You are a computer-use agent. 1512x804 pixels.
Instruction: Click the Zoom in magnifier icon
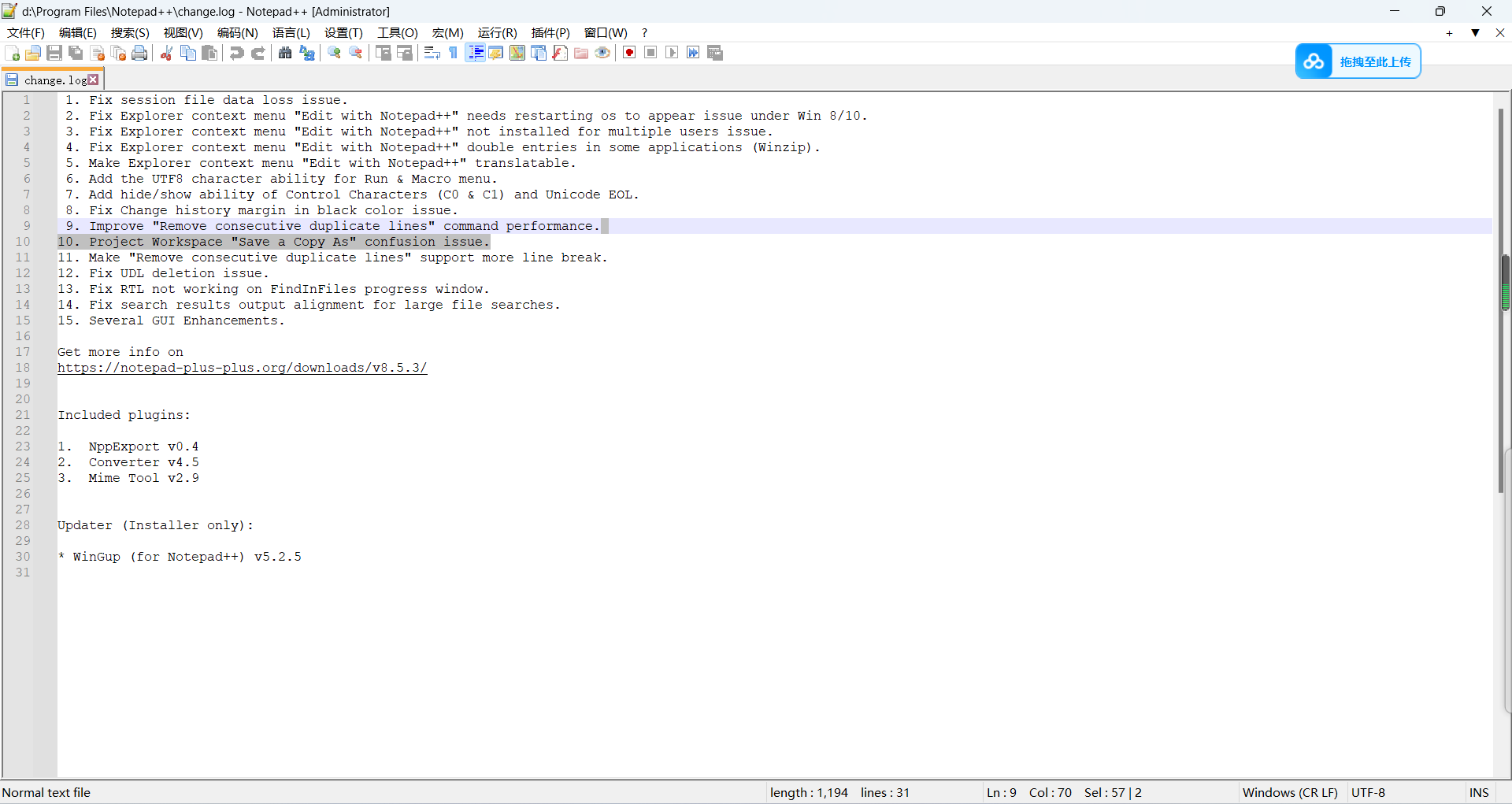335,53
